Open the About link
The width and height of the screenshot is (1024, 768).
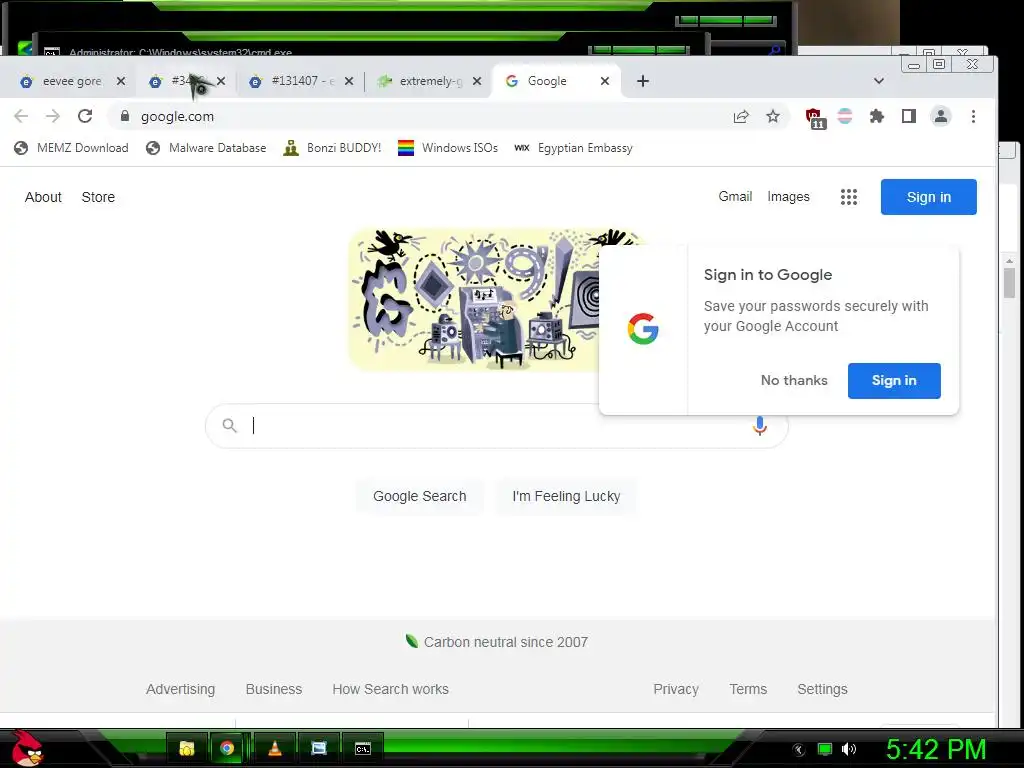click(43, 197)
